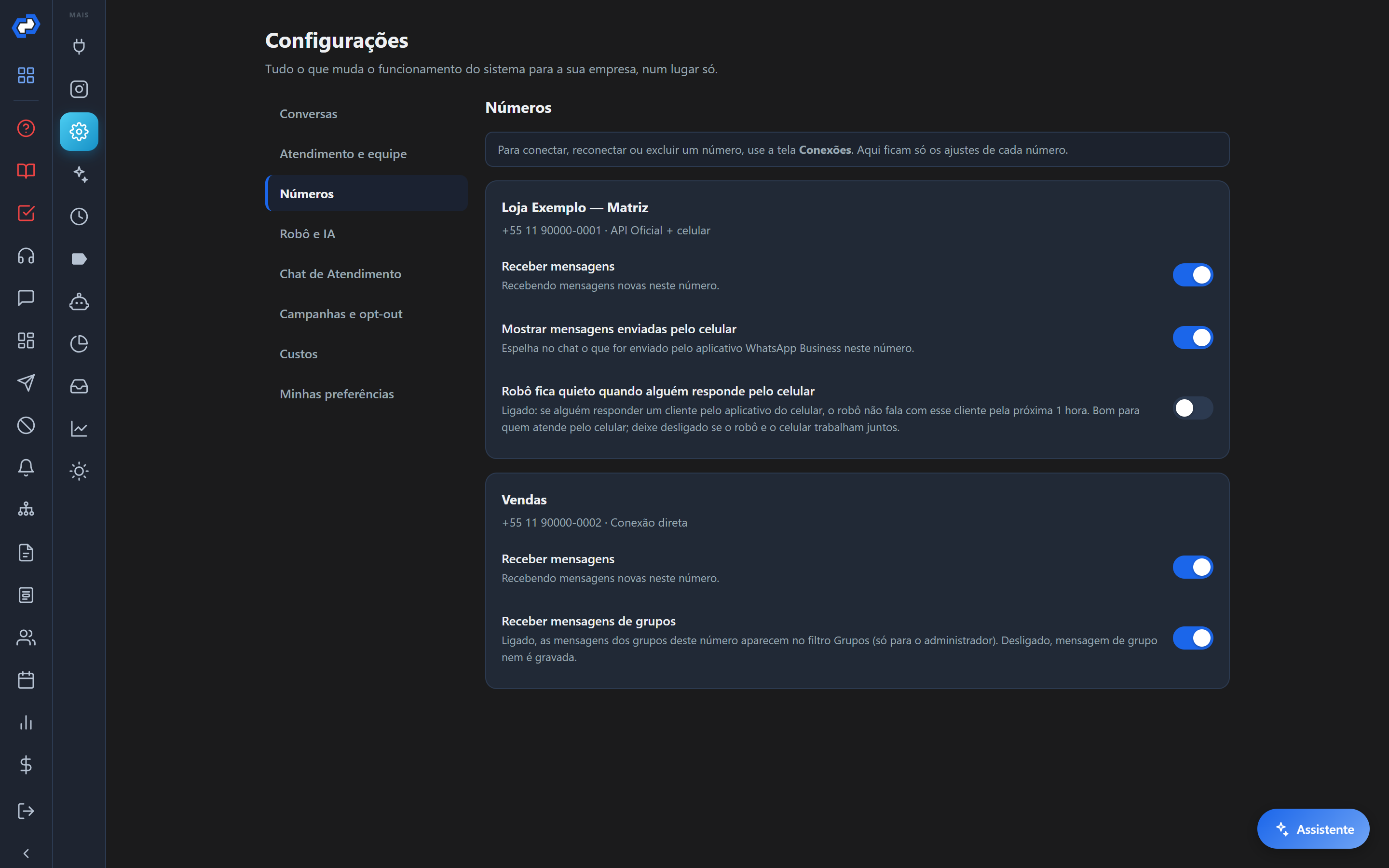Open the calendar icon in main sidebar
Image resolution: width=1389 pixels, height=868 pixels.
click(x=26, y=680)
